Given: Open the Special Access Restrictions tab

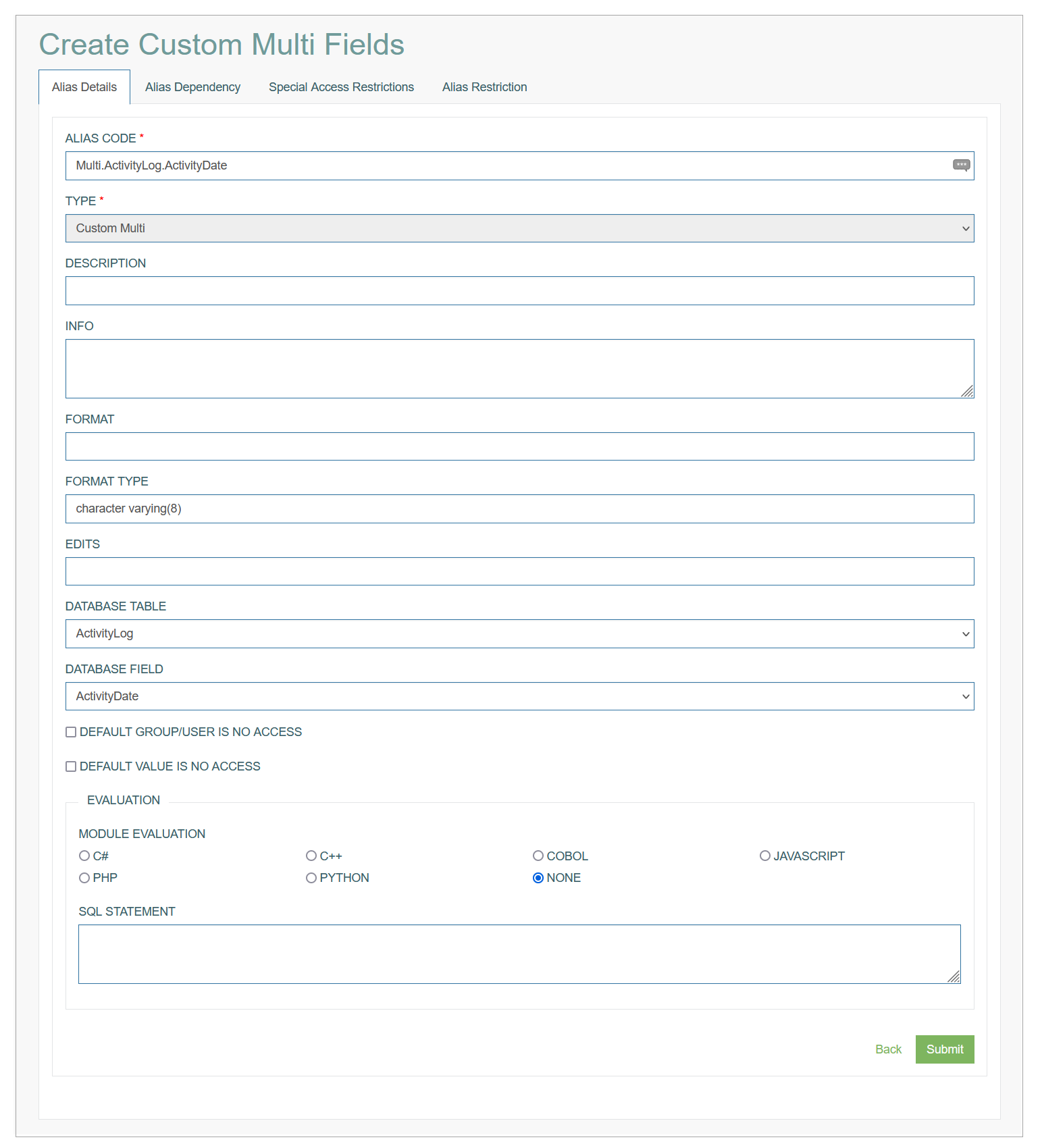Looking at the screenshot, I should pos(341,87).
